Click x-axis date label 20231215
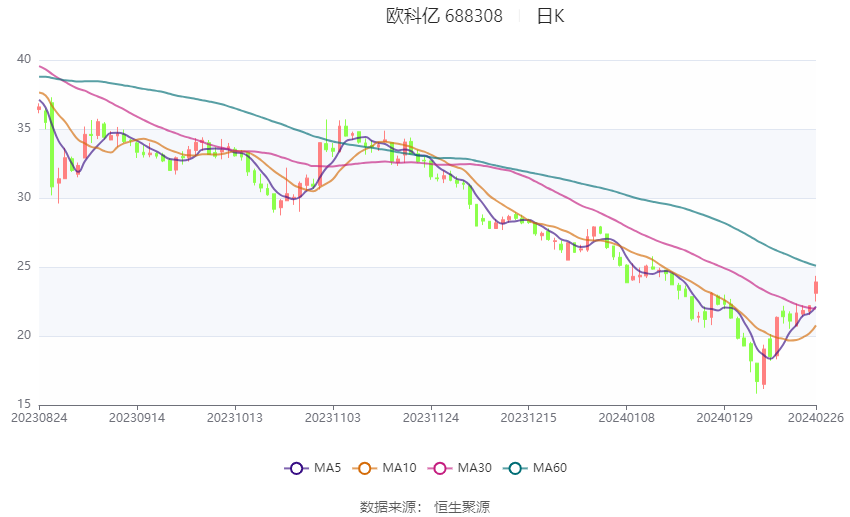Screen dimensions: 850x517 click(x=529, y=418)
